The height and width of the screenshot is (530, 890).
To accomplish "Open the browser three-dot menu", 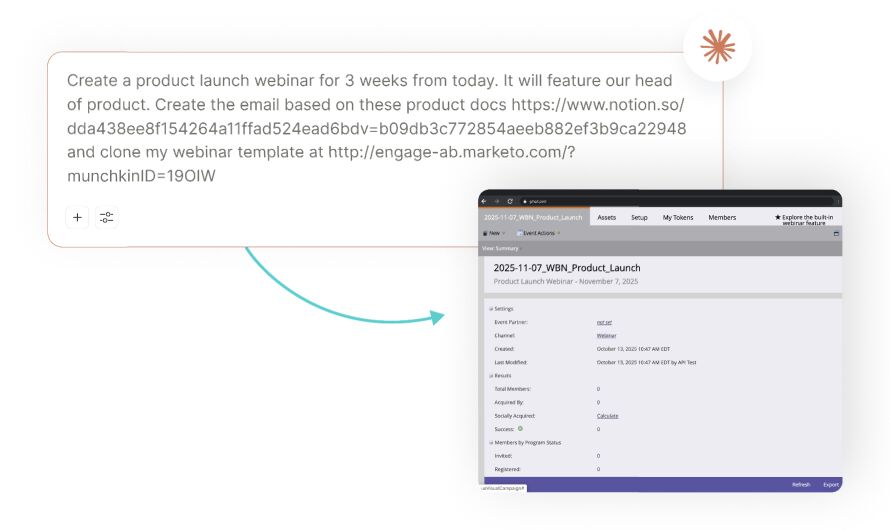I will pyautogui.click(x=838, y=201).
